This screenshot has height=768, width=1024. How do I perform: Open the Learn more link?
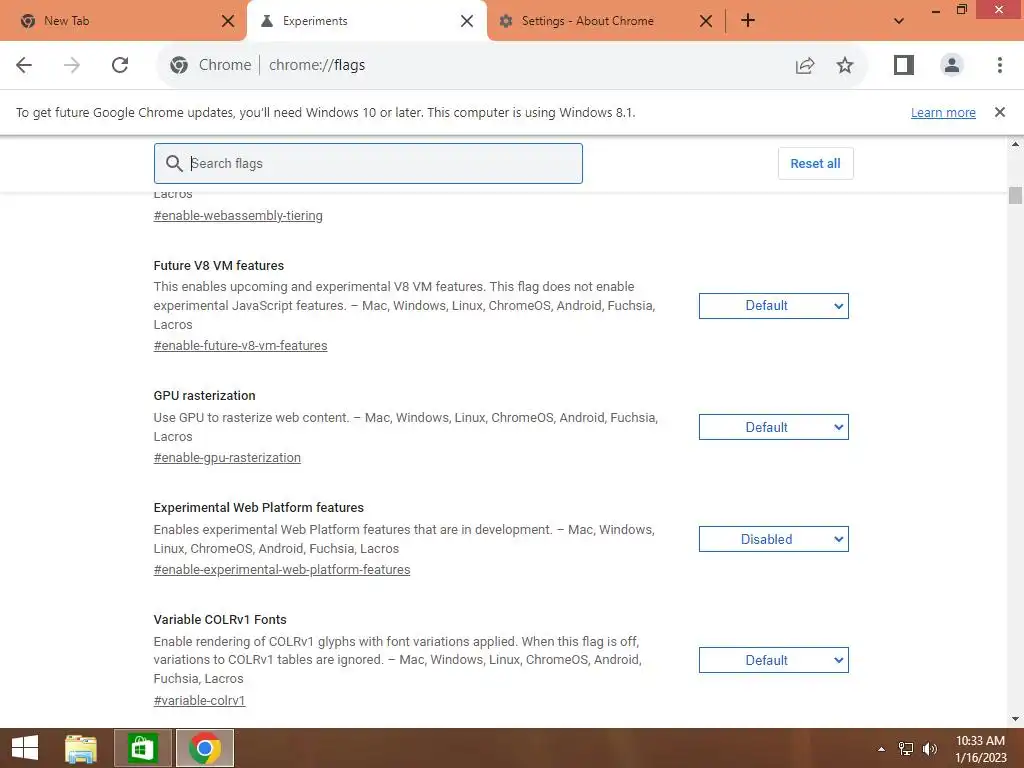pyautogui.click(x=943, y=112)
